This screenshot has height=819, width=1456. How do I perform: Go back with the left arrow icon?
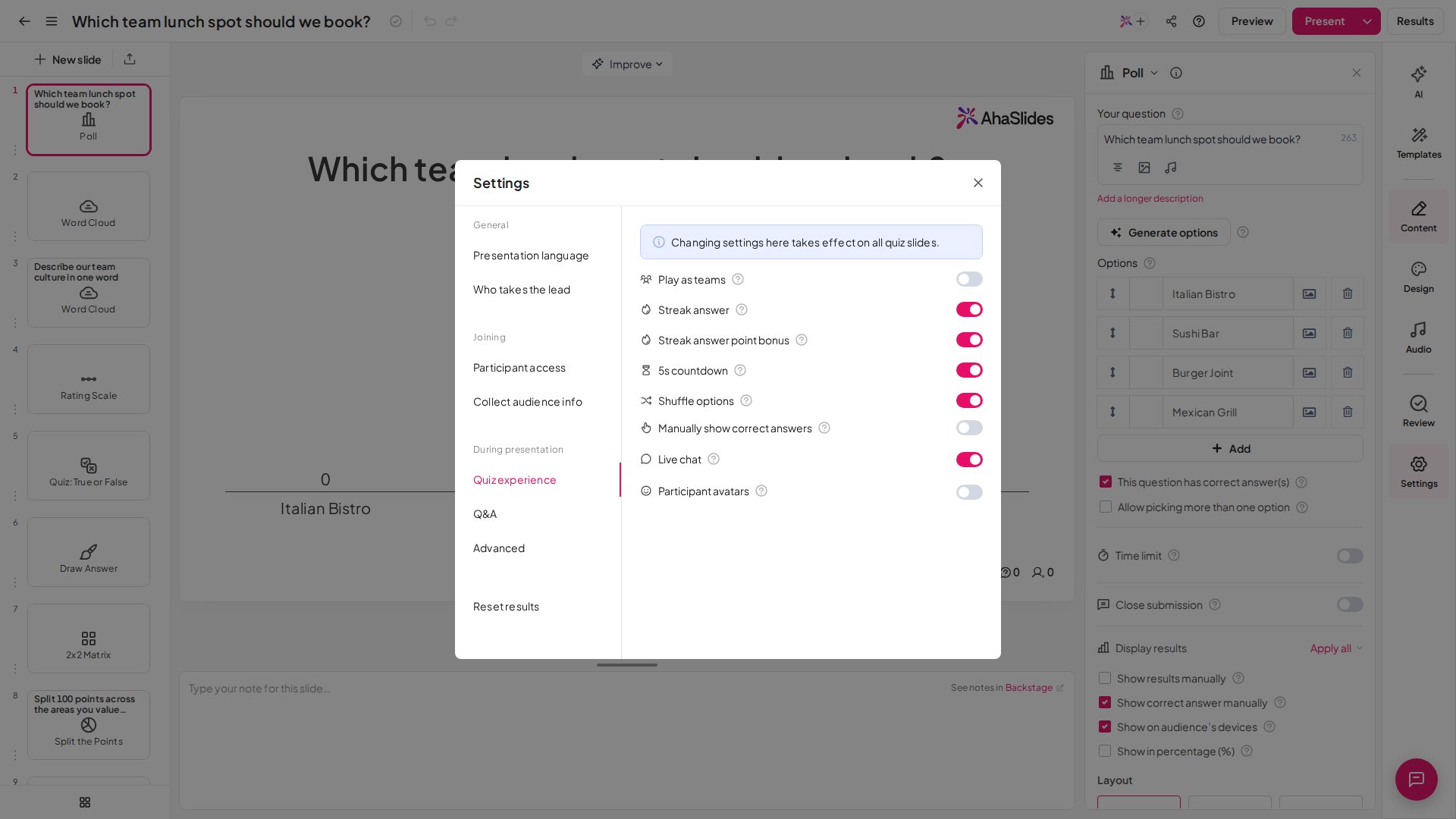tap(24, 21)
